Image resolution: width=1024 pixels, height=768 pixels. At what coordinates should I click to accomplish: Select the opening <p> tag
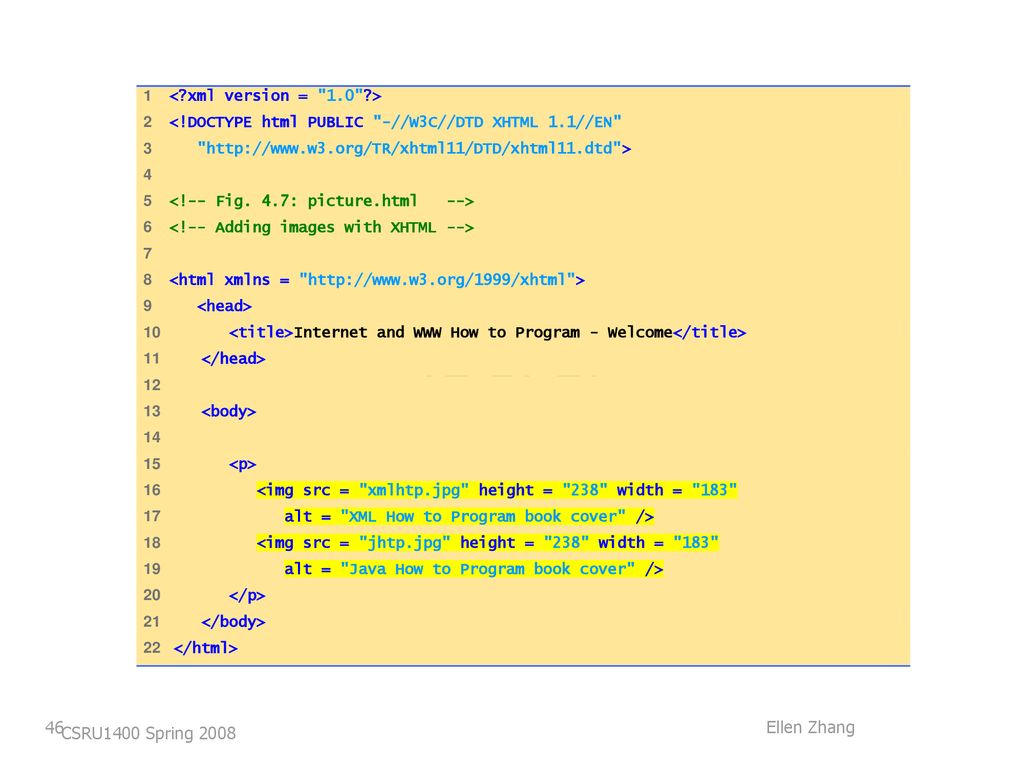[242, 464]
